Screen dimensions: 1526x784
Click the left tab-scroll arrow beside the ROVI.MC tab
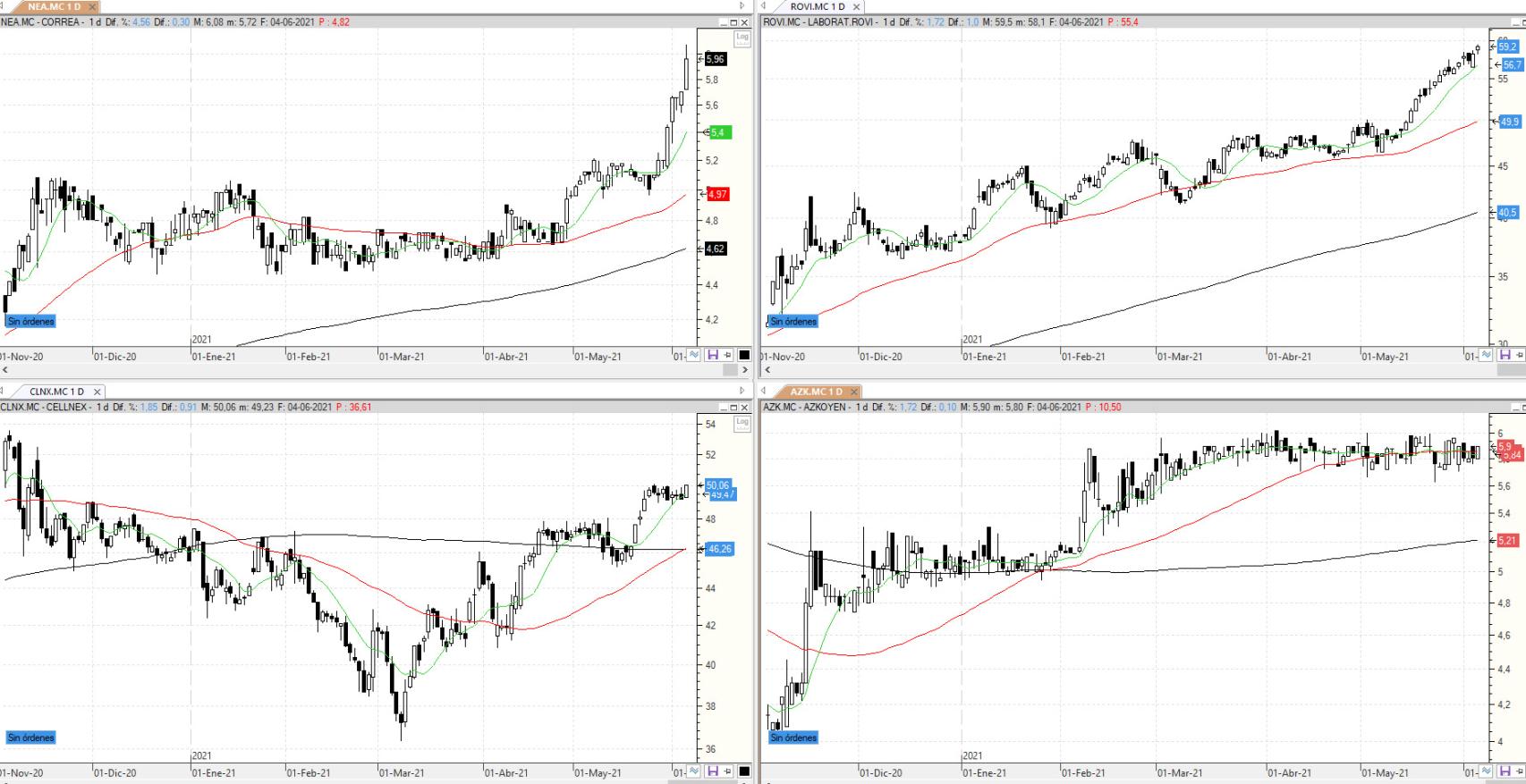click(764, 6)
